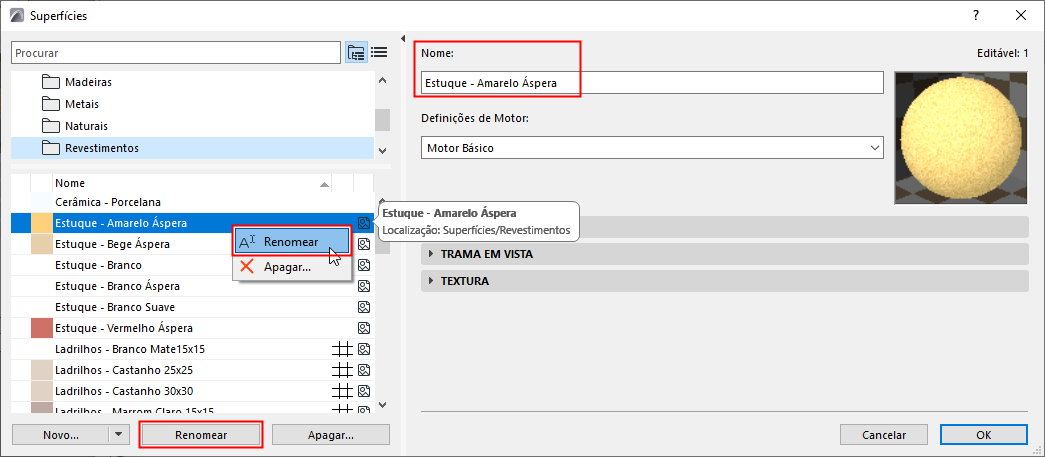Viewport: 1045px width, 457px height.
Task: Click texture icon of Estuque - Amarelo Áspera
Action: pos(364,223)
